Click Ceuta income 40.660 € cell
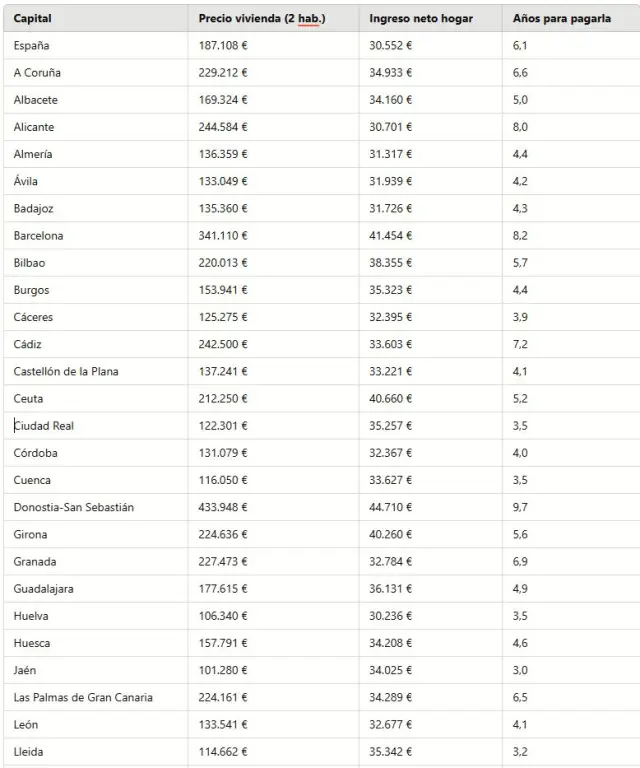 click(390, 399)
